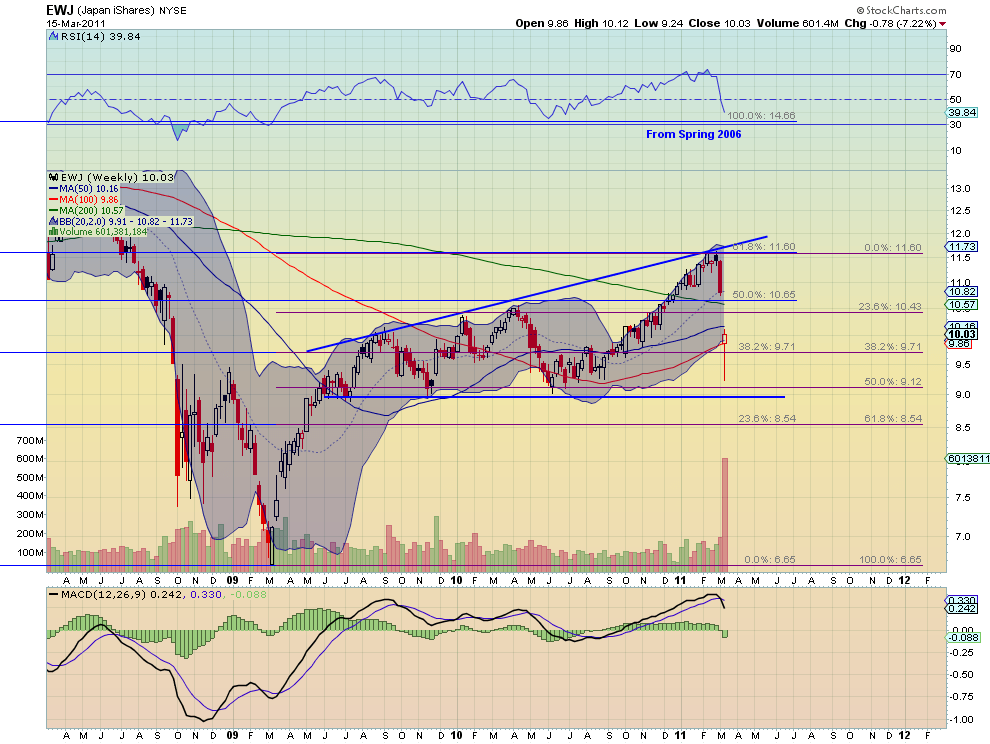Click the -0.088 MACD histogram axis tag
Screen dimensions: 990x744
point(962,637)
